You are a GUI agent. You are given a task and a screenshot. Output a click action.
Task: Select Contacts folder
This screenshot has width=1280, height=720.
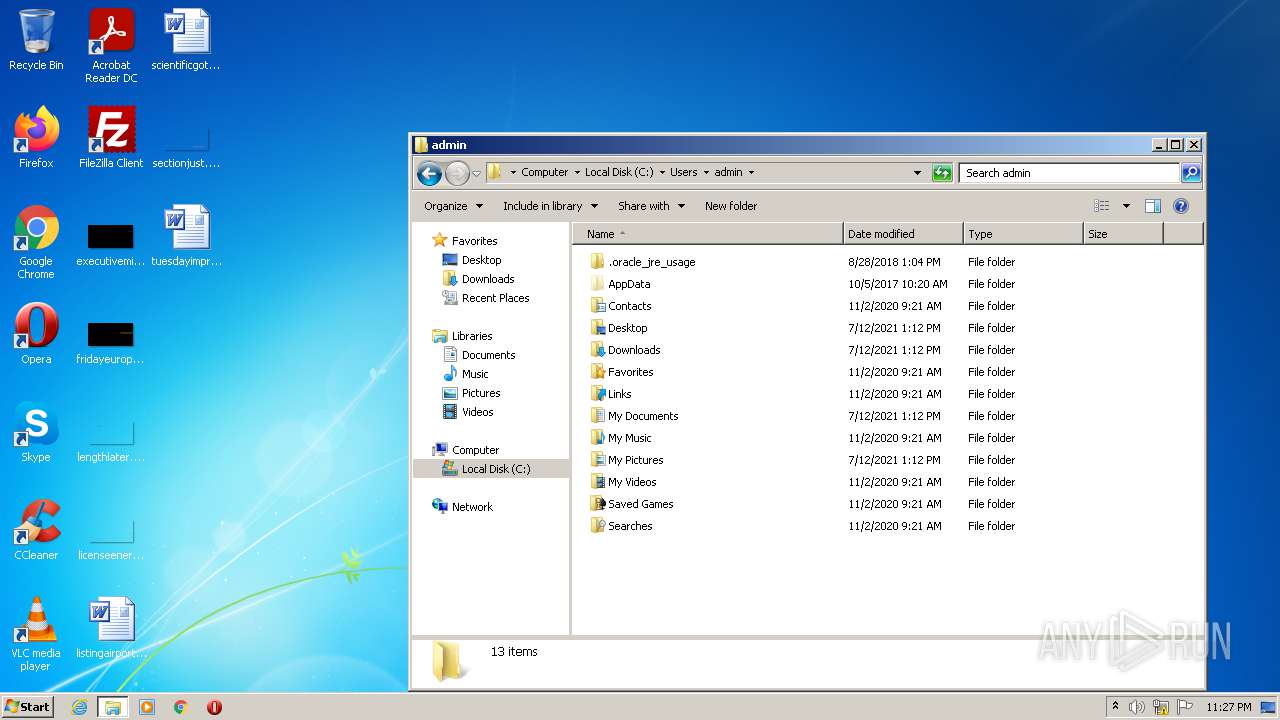[x=621, y=306]
